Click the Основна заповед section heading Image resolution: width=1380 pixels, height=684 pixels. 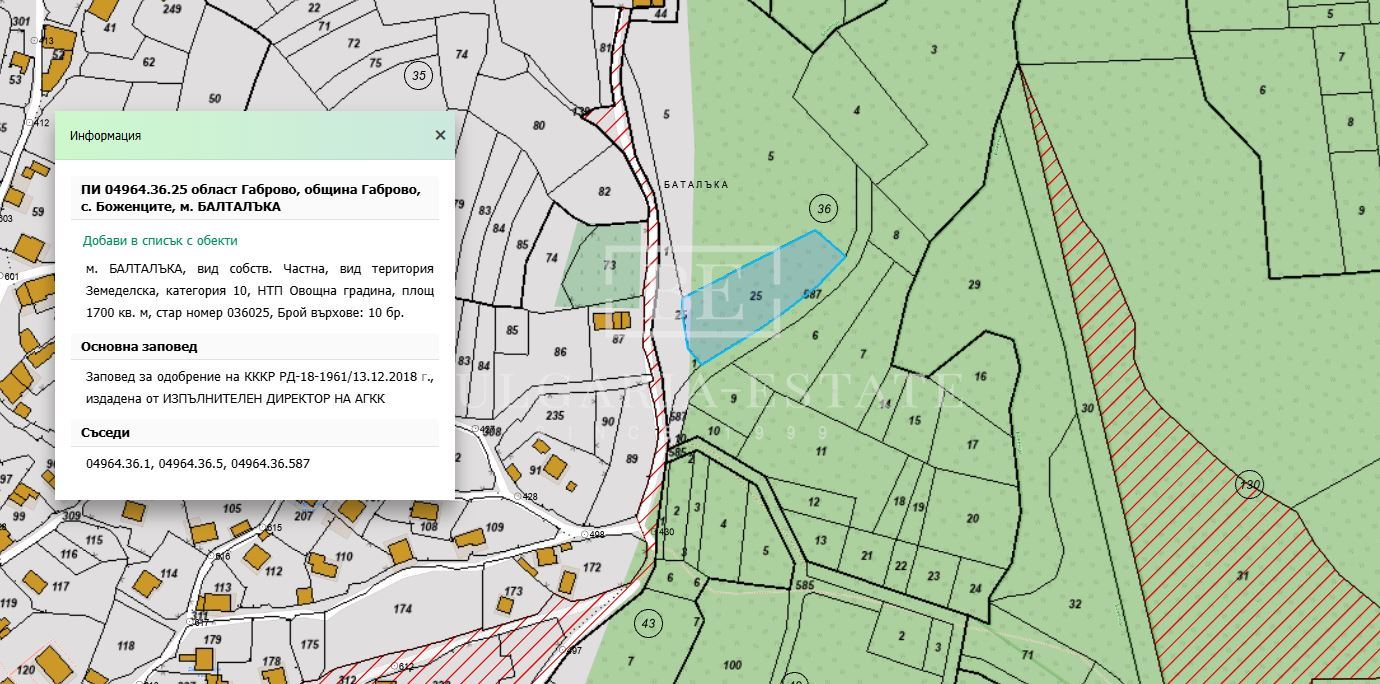139,347
